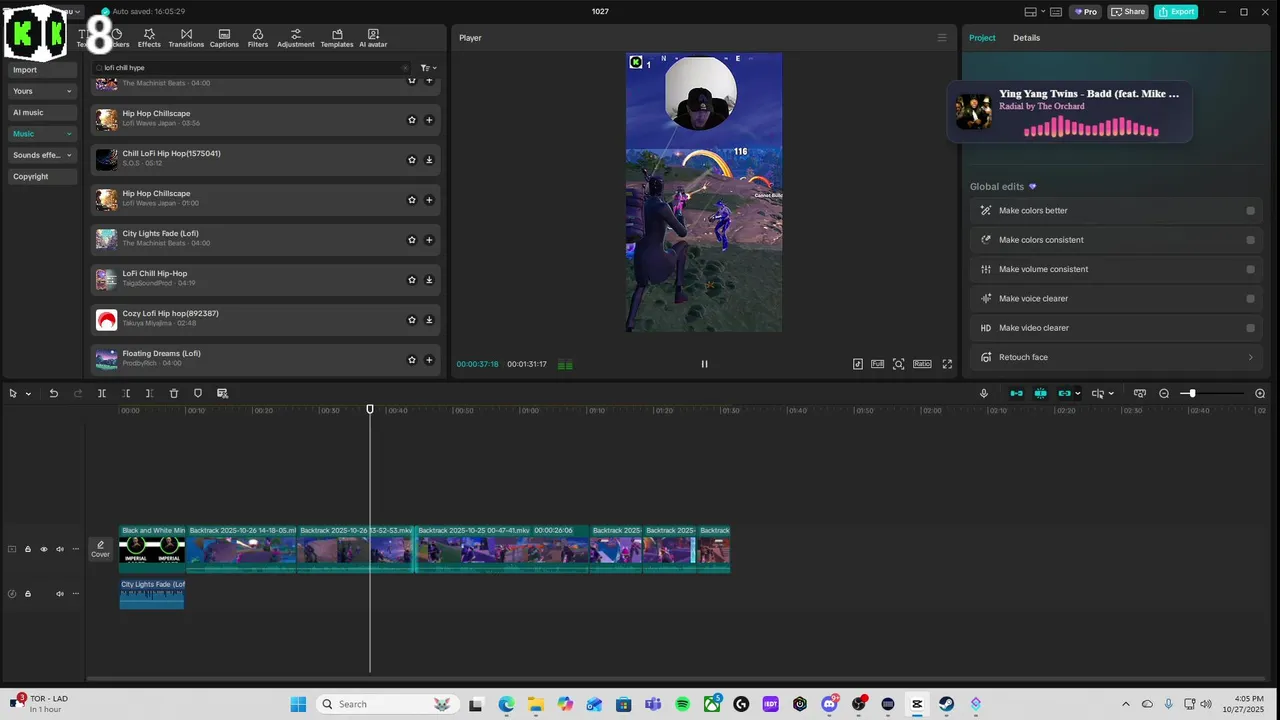Expand the Retouch face chevron

pos(1250,357)
